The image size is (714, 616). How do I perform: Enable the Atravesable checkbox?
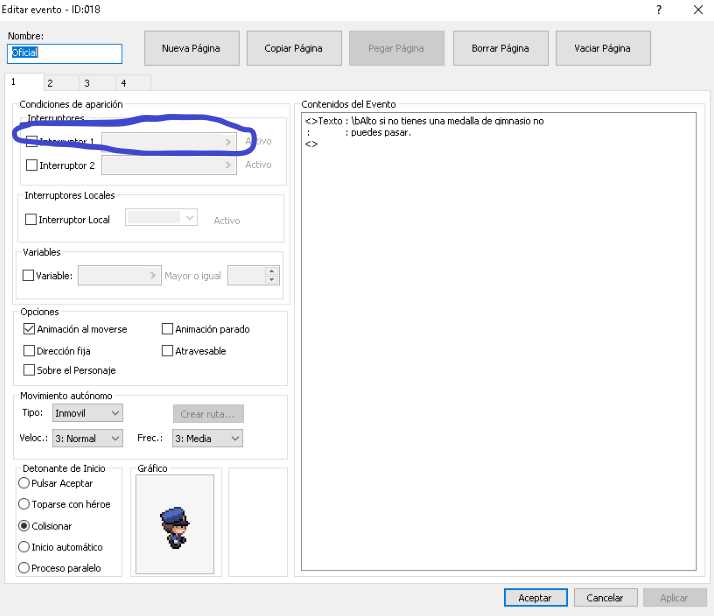coord(167,351)
